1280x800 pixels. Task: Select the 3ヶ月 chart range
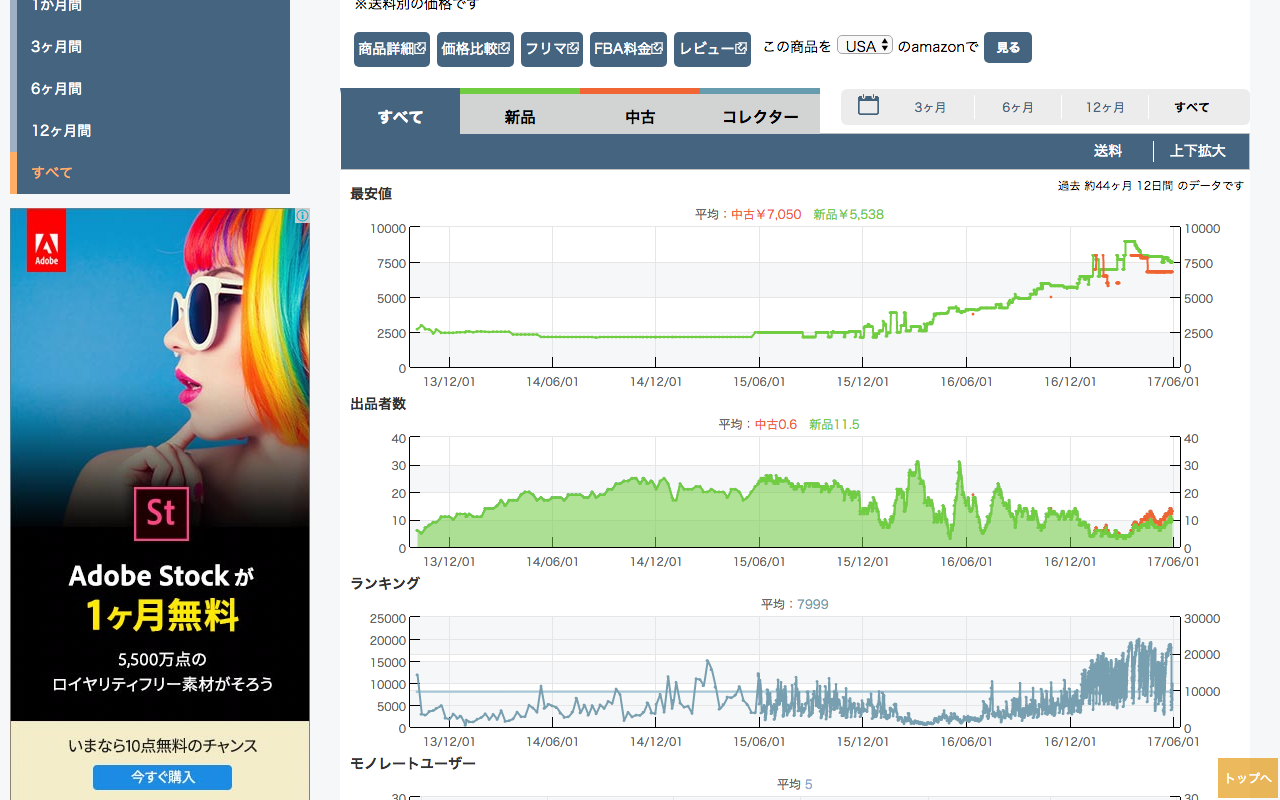pos(930,107)
